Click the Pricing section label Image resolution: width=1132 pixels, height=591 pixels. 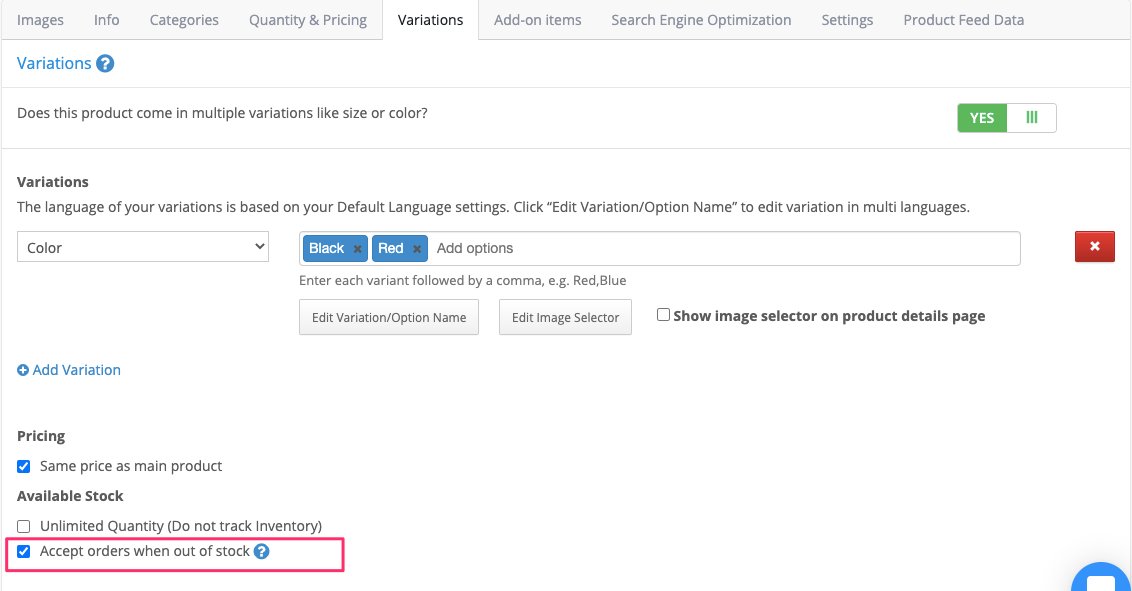coord(41,437)
